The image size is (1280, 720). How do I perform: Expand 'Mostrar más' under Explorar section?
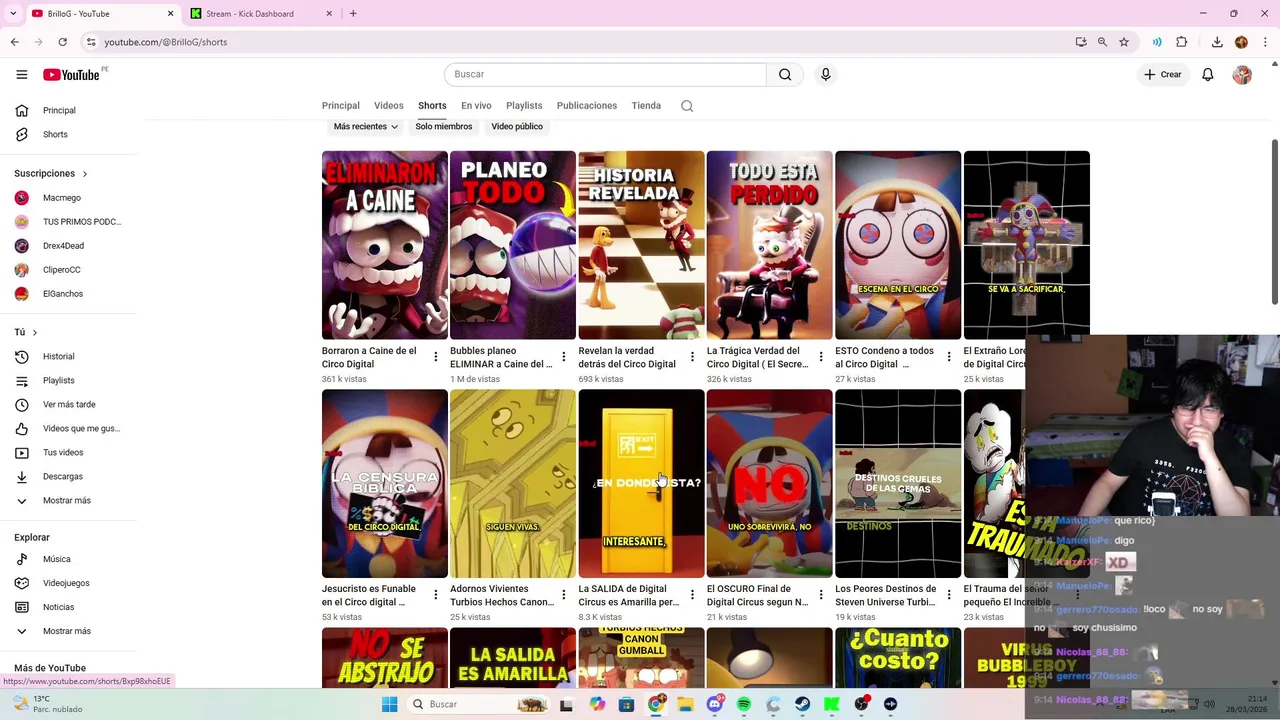click(68, 631)
